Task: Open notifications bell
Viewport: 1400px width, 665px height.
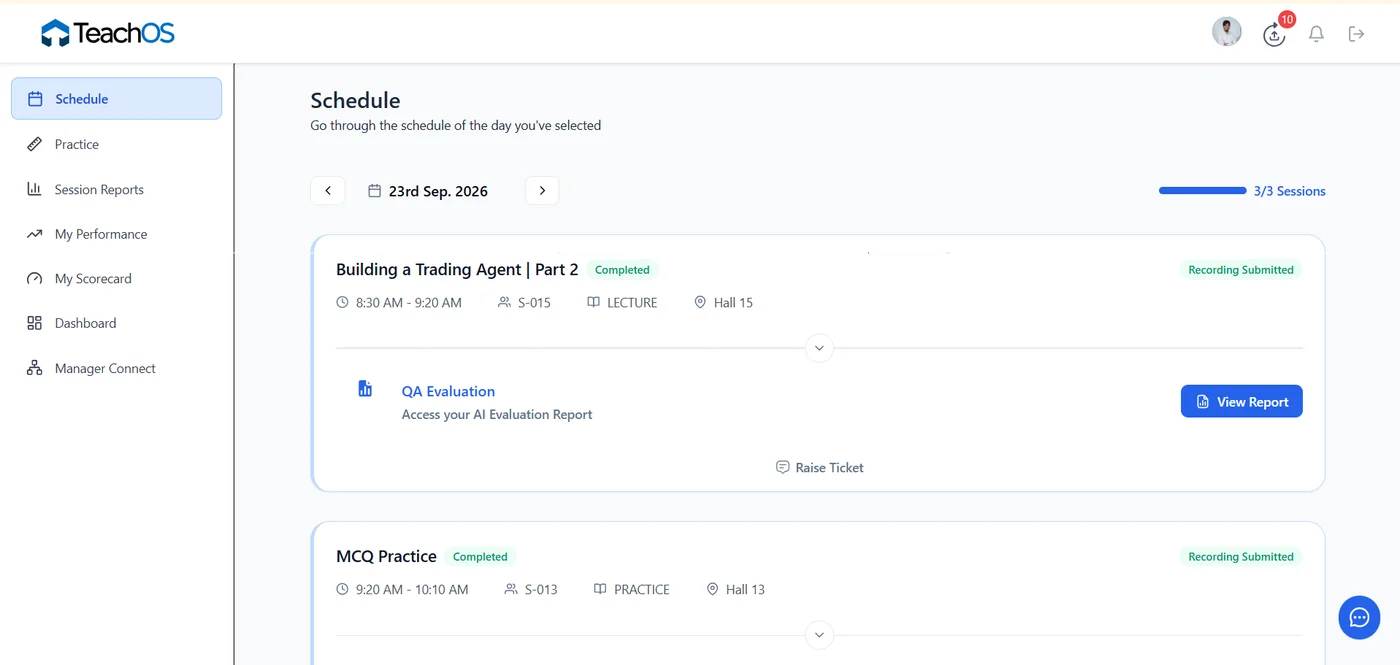Action: click(1316, 34)
